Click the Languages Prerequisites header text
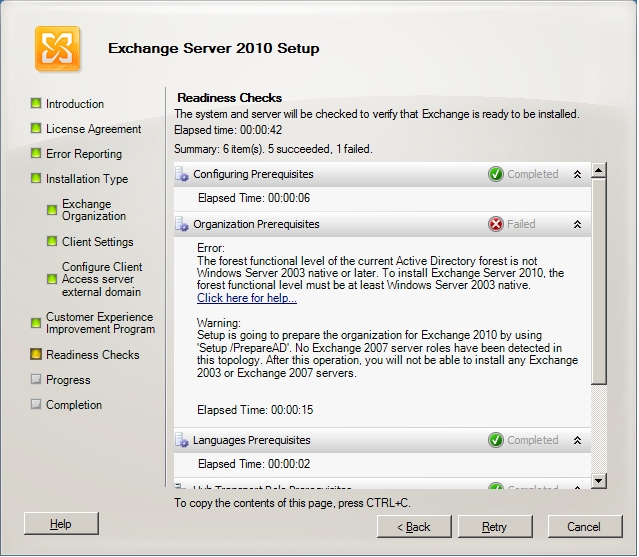Viewport: 639px width, 557px height. (252, 440)
